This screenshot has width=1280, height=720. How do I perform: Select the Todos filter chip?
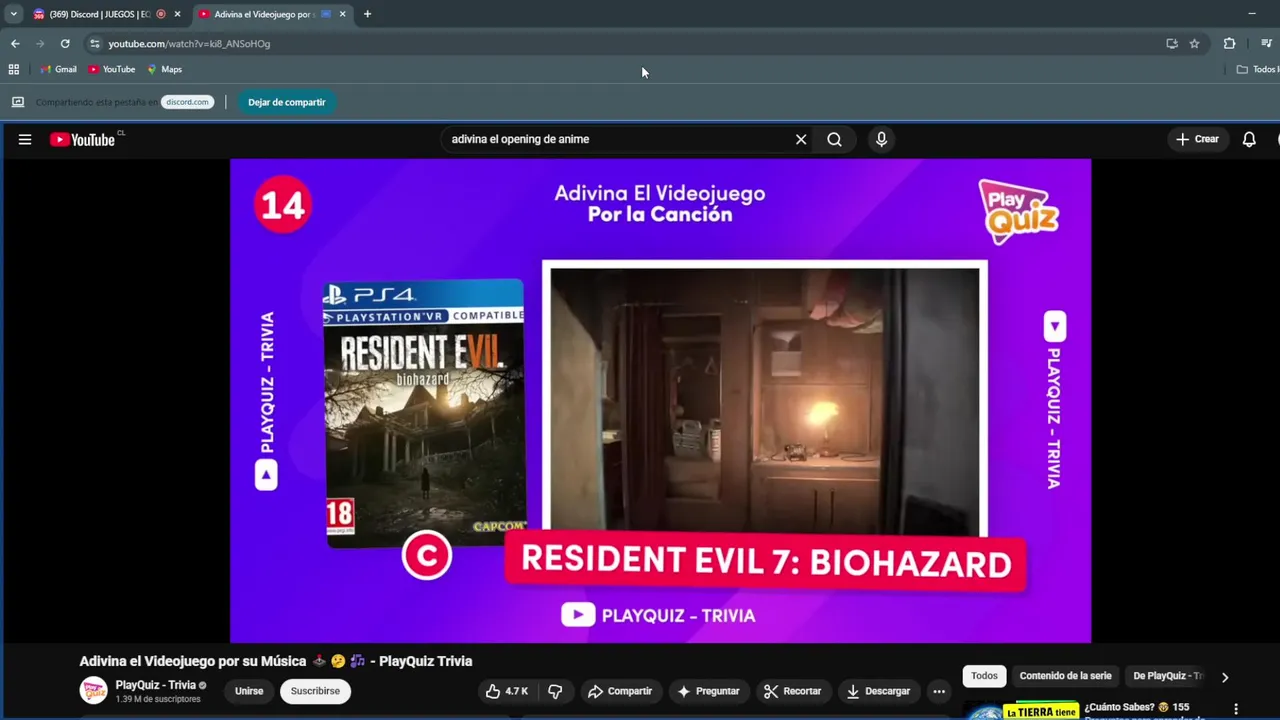pyautogui.click(x=984, y=676)
